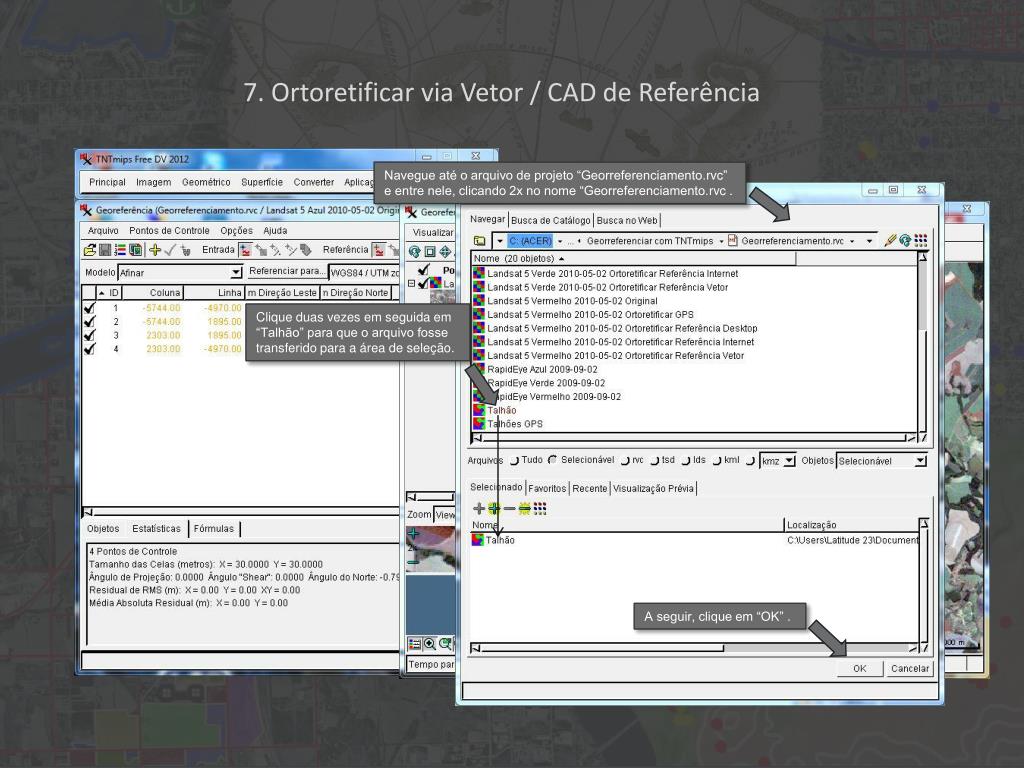The image size is (1024, 768).
Task: Select the Selecionável radio button
Action: 553,460
